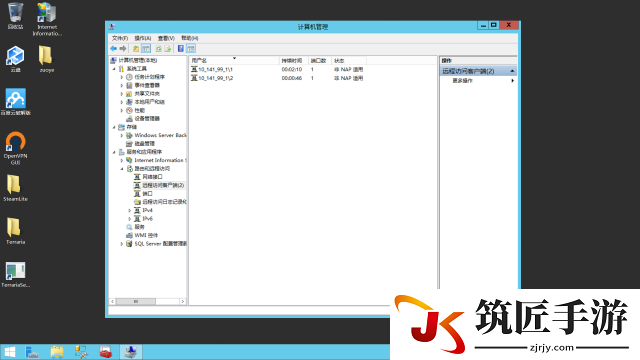Expand the 事件查看器 node arrow
The image size is (640, 360).
coord(122,85)
